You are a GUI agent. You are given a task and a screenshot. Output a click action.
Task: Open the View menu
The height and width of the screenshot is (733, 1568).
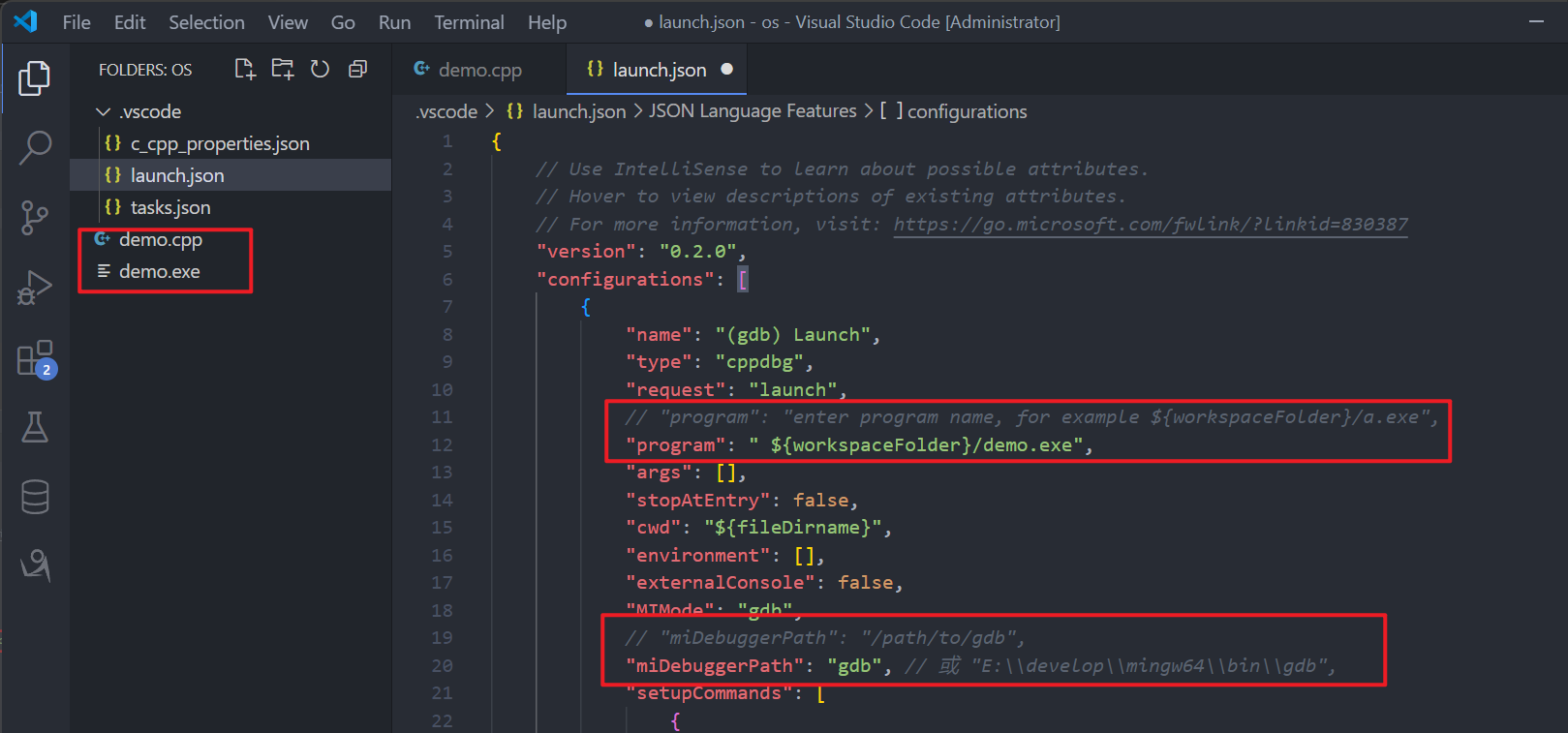click(288, 22)
